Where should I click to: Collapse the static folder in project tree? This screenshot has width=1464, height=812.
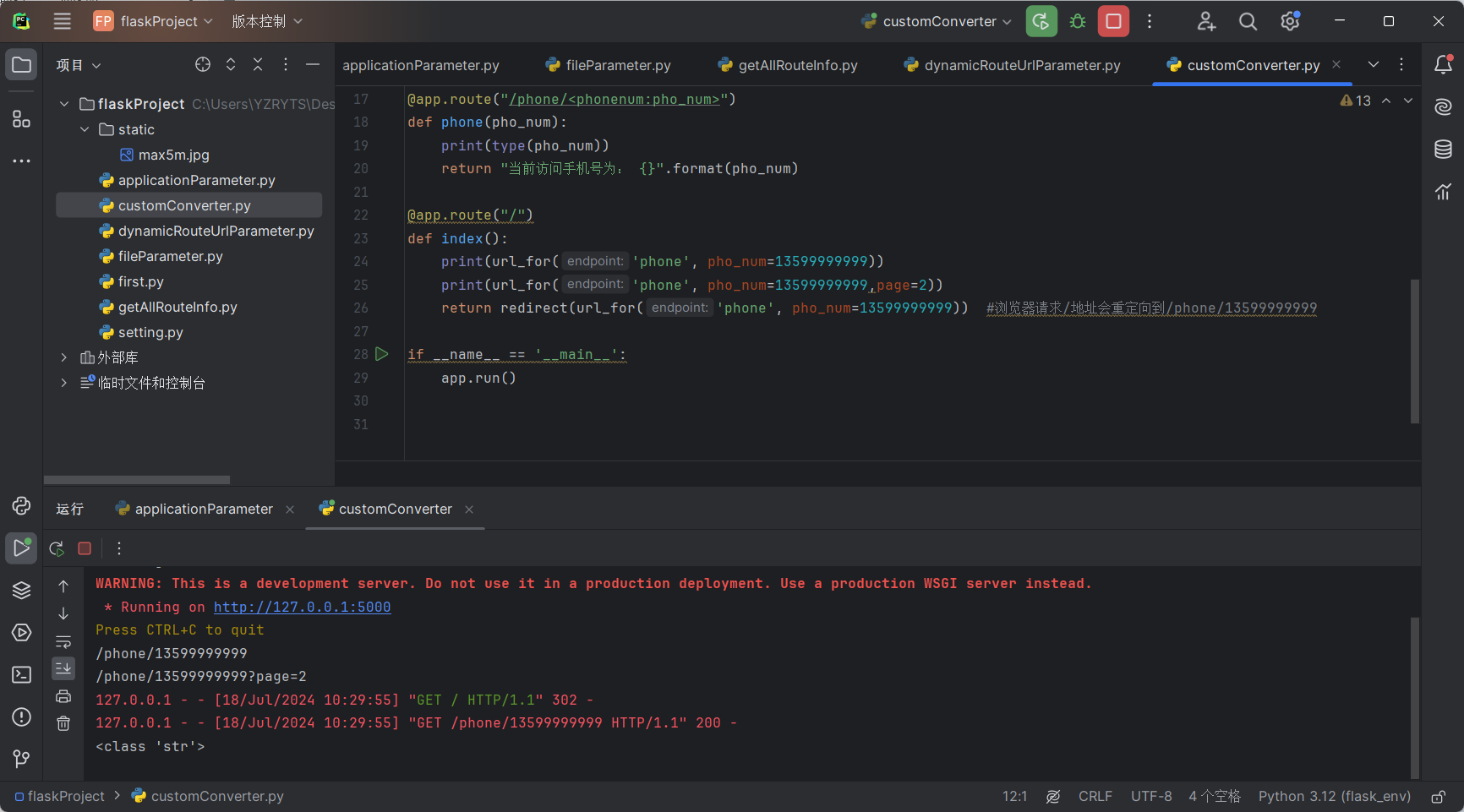(85, 129)
